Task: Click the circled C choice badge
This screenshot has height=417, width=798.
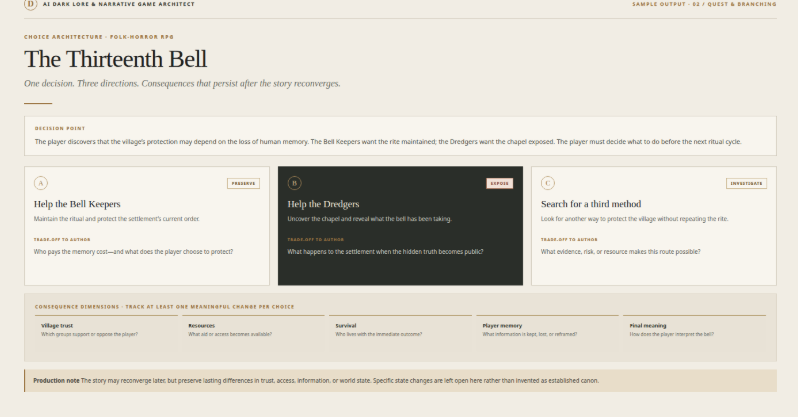Action: pyautogui.click(x=548, y=183)
